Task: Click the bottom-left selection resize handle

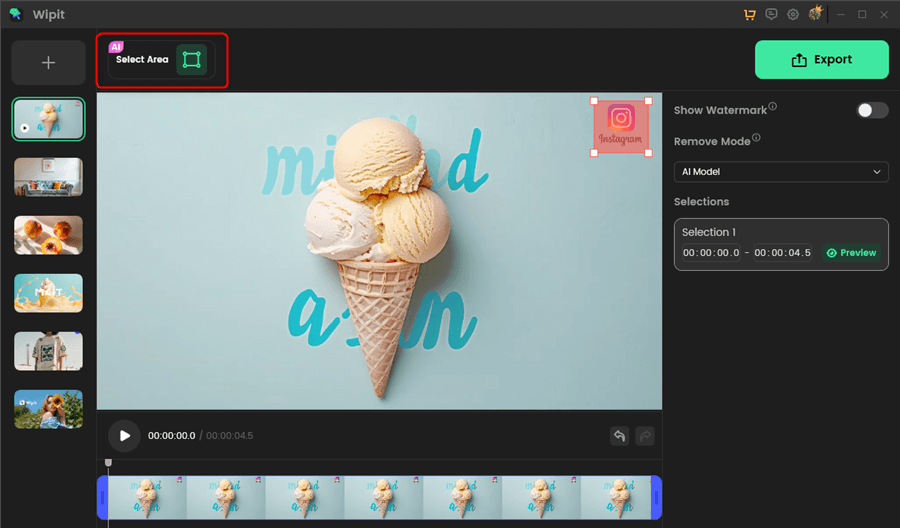Action: pos(594,153)
